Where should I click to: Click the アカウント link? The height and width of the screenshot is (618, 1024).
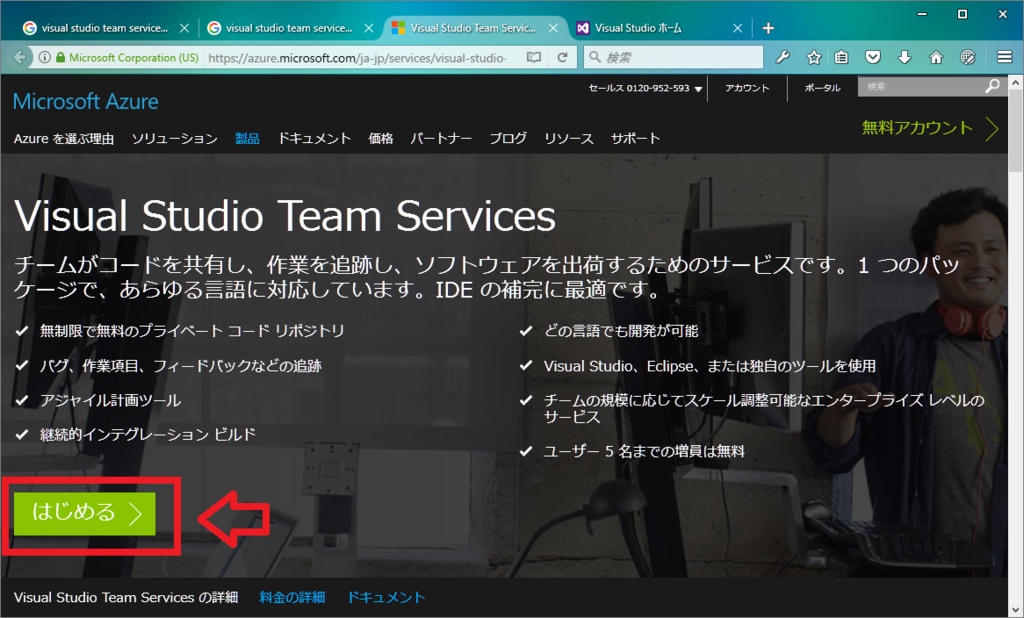coord(747,88)
